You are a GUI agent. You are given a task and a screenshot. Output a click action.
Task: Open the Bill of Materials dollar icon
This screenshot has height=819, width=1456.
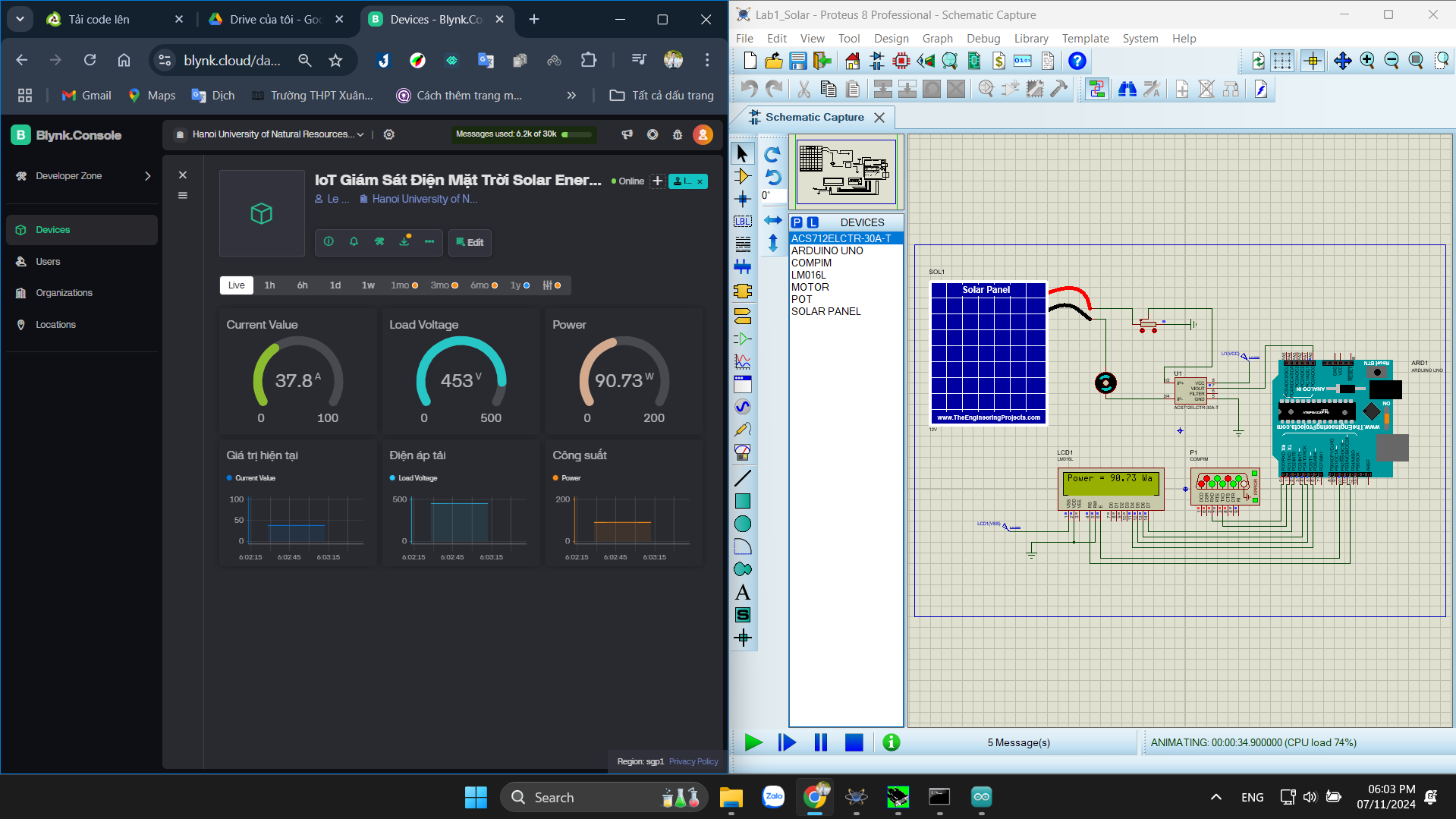[x=998, y=61]
